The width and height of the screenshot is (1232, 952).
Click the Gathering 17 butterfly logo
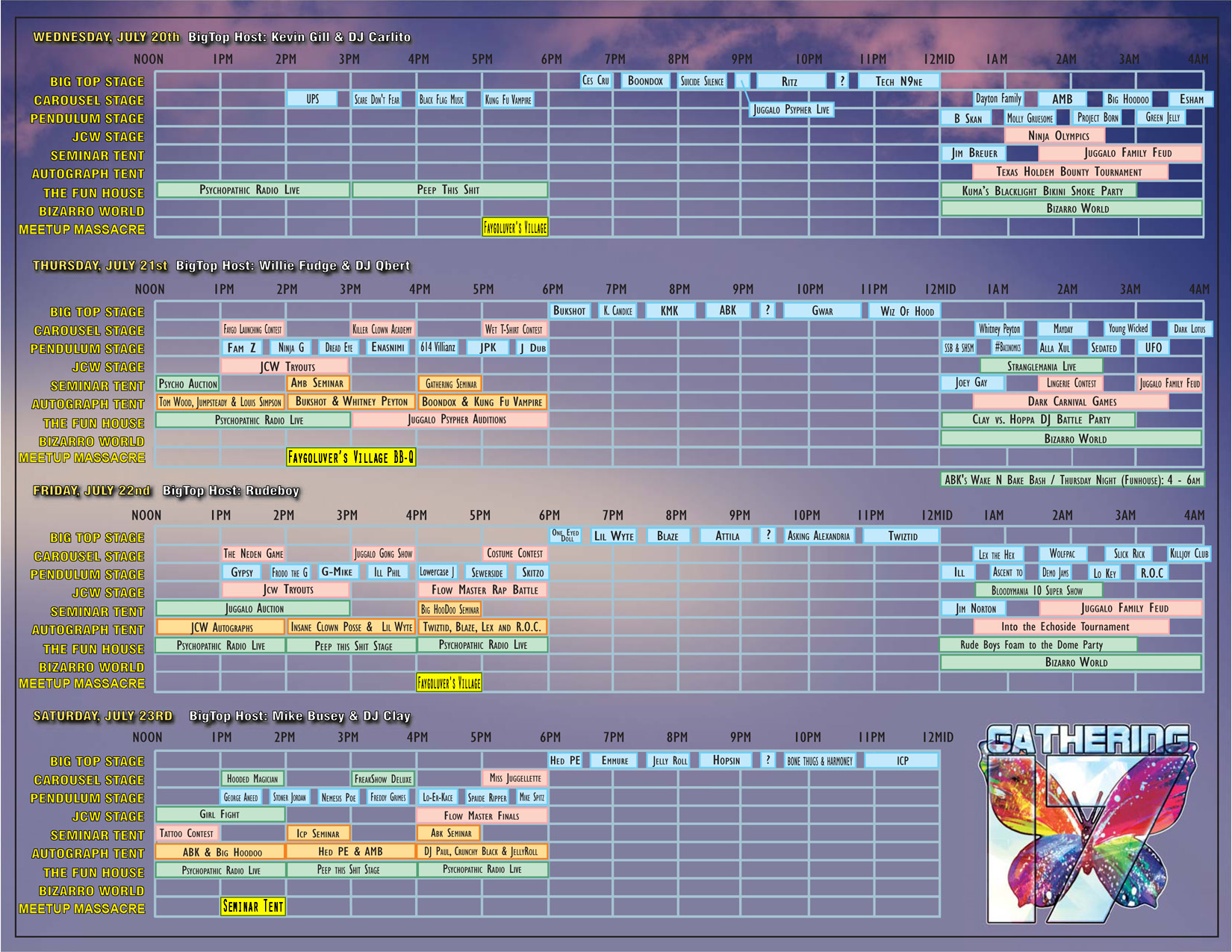pos(1089,824)
